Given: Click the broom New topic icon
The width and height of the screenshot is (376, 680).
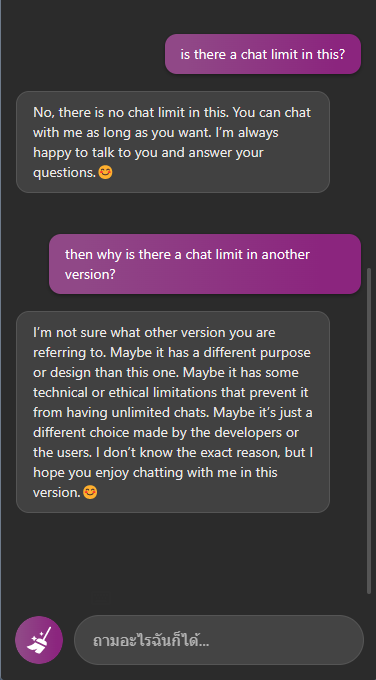Looking at the screenshot, I should [x=39, y=640].
